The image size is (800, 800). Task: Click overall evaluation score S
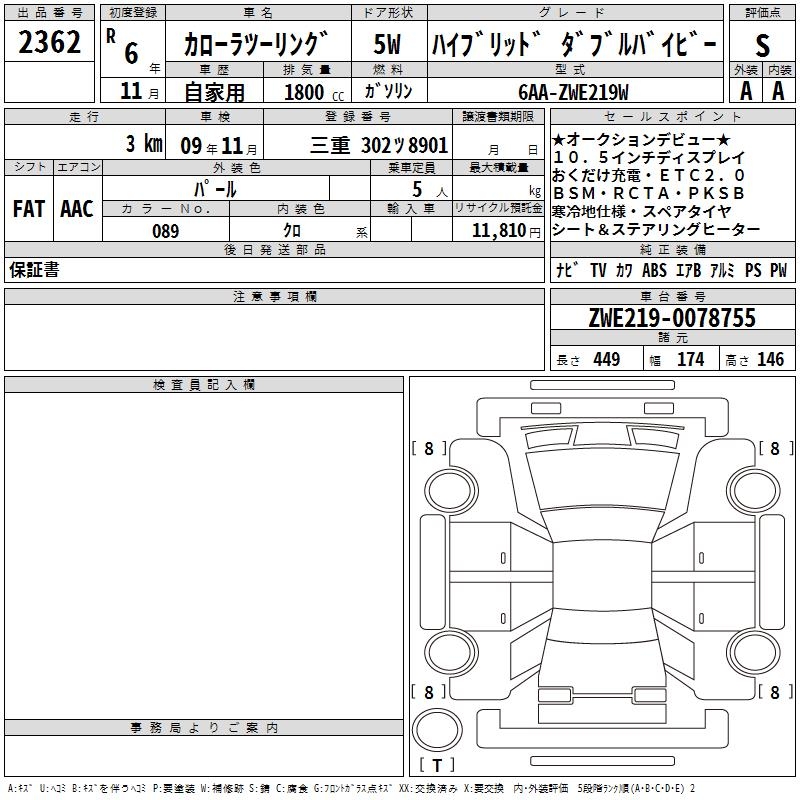[x=762, y=45]
